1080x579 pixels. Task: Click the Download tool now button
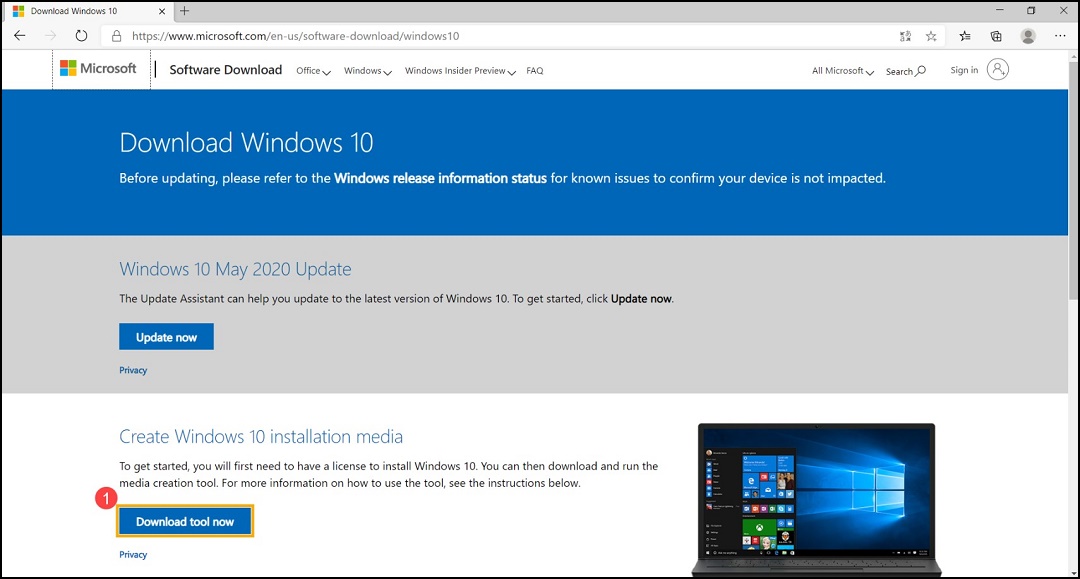point(185,521)
